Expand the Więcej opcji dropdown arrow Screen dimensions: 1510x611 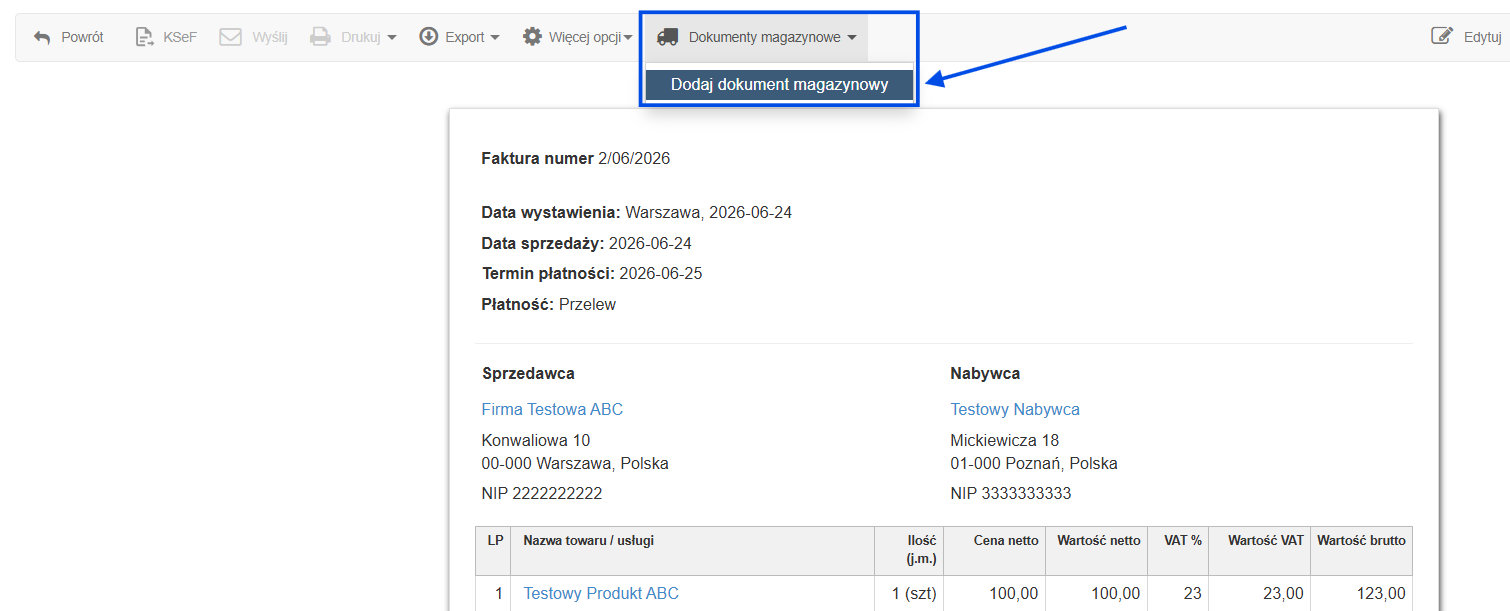click(x=628, y=38)
